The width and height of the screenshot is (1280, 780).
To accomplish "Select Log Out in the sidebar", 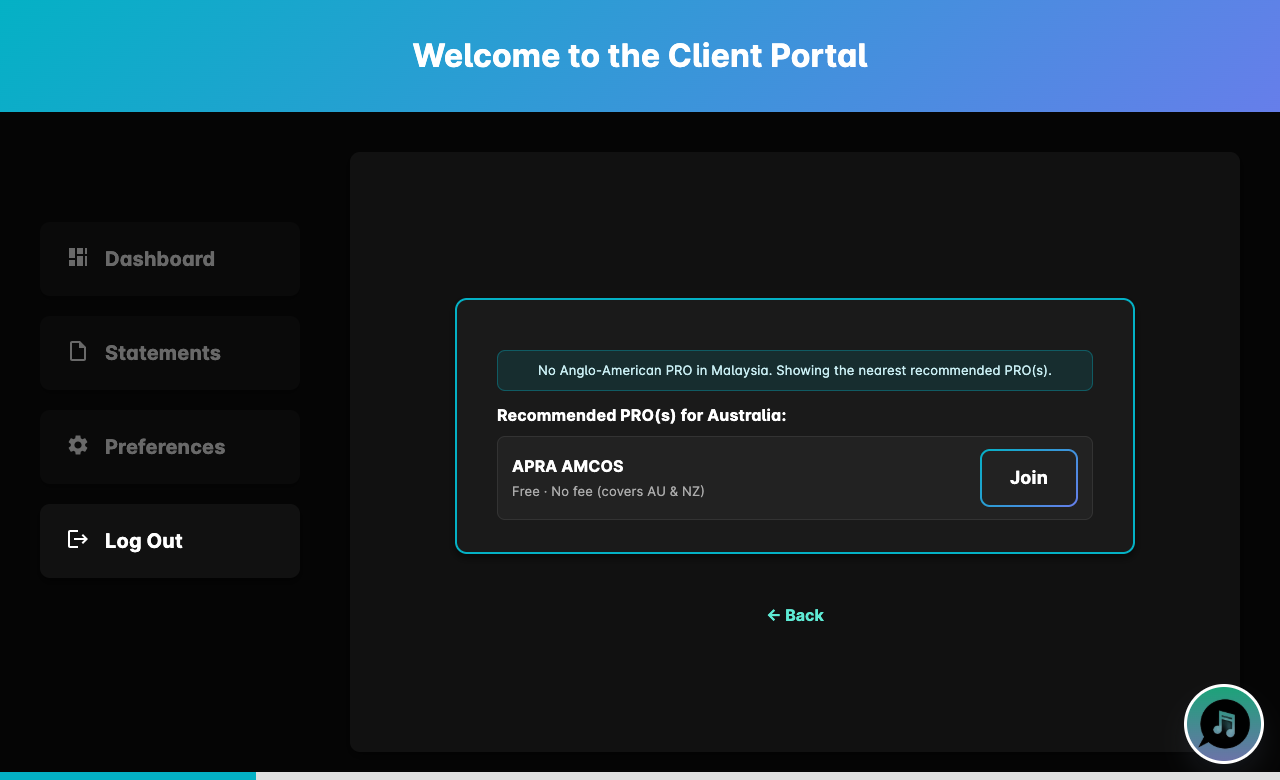I will pos(170,541).
